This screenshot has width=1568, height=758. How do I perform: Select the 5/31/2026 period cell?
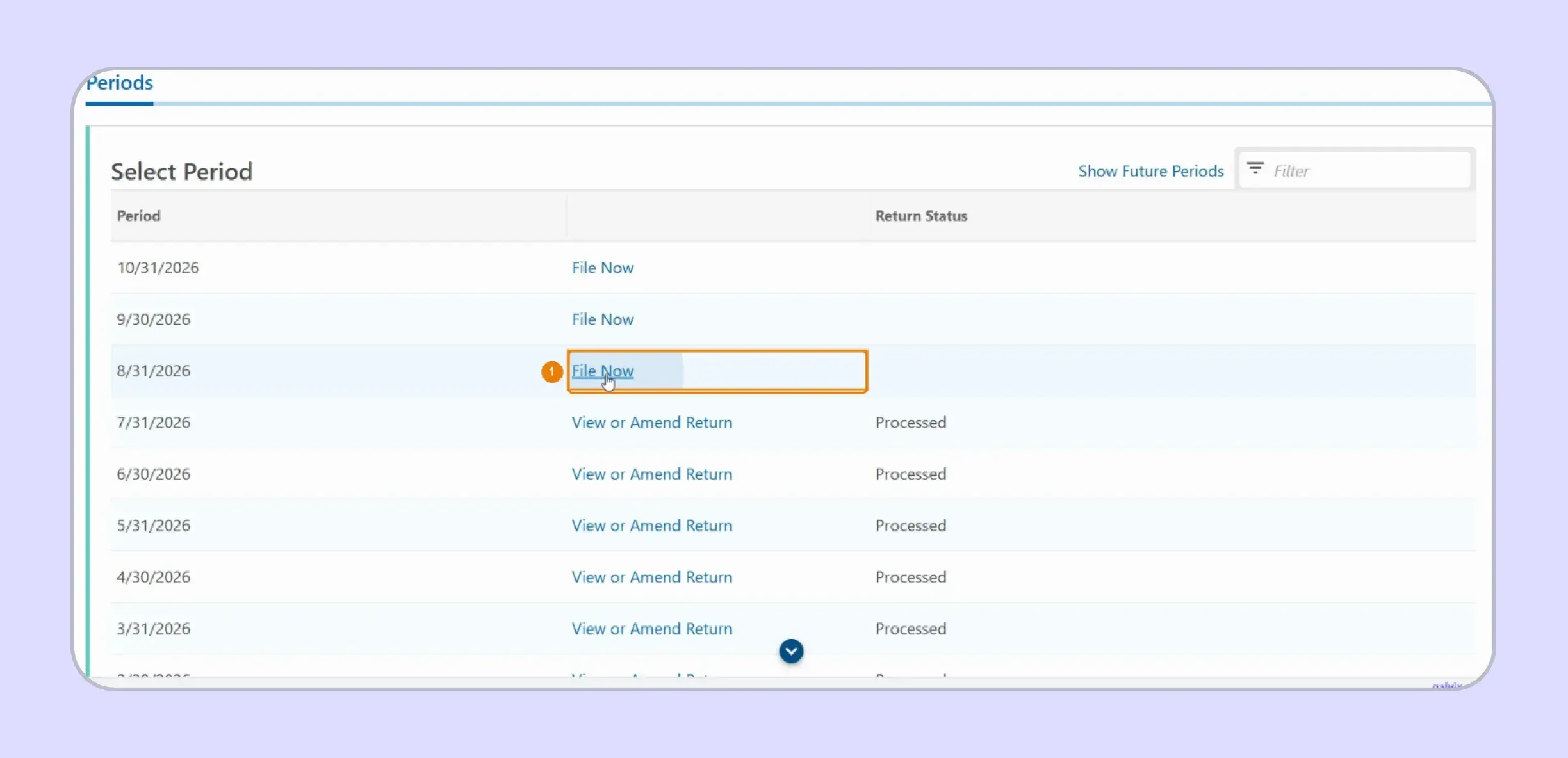pos(153,526)
